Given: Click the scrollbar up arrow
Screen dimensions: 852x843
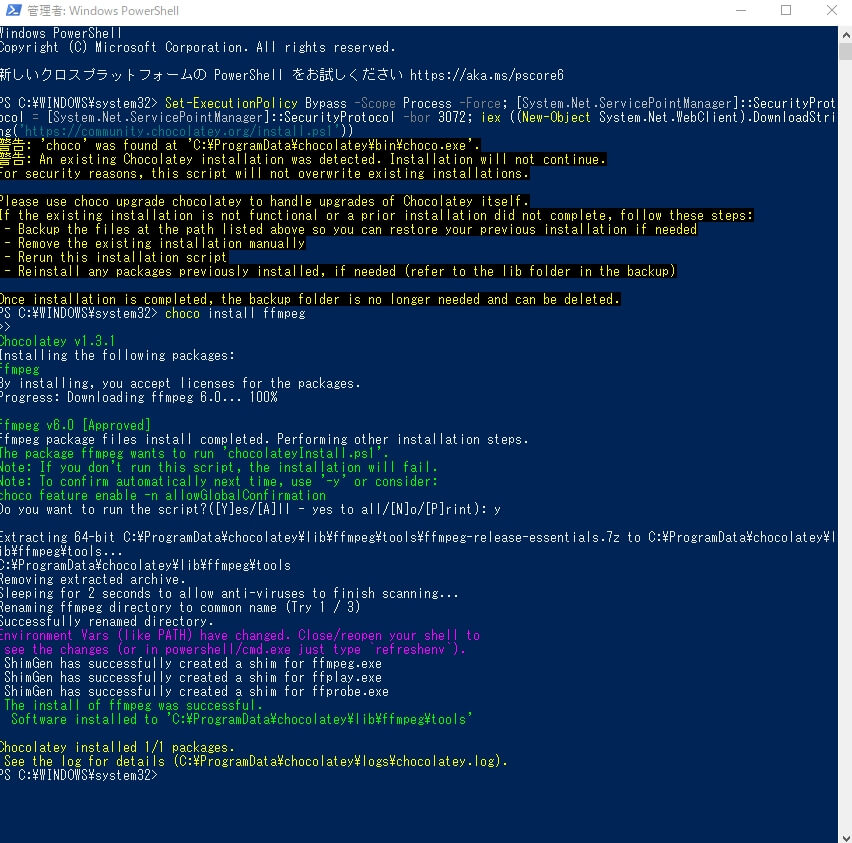Looking at the screenshot, I should [x=845, y=35].
